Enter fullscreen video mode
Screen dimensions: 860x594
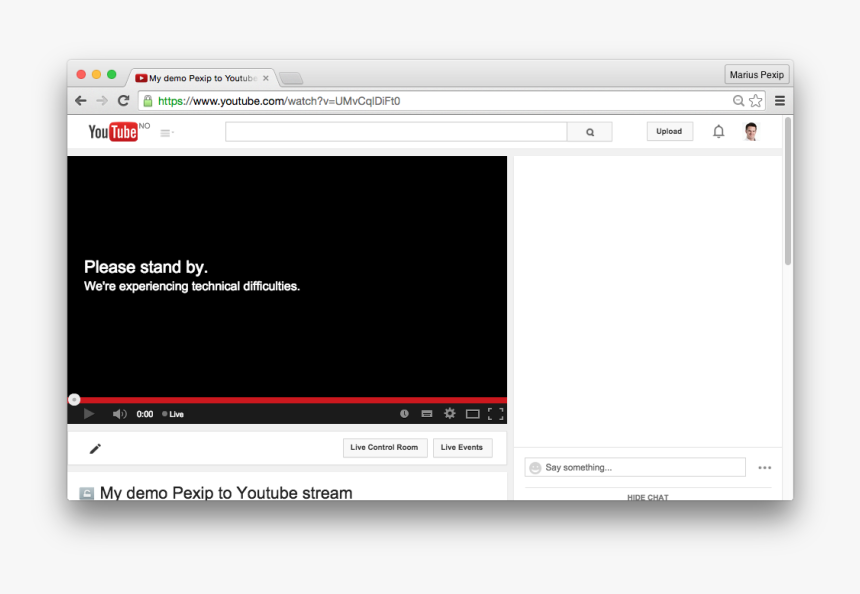coord(495,414)
